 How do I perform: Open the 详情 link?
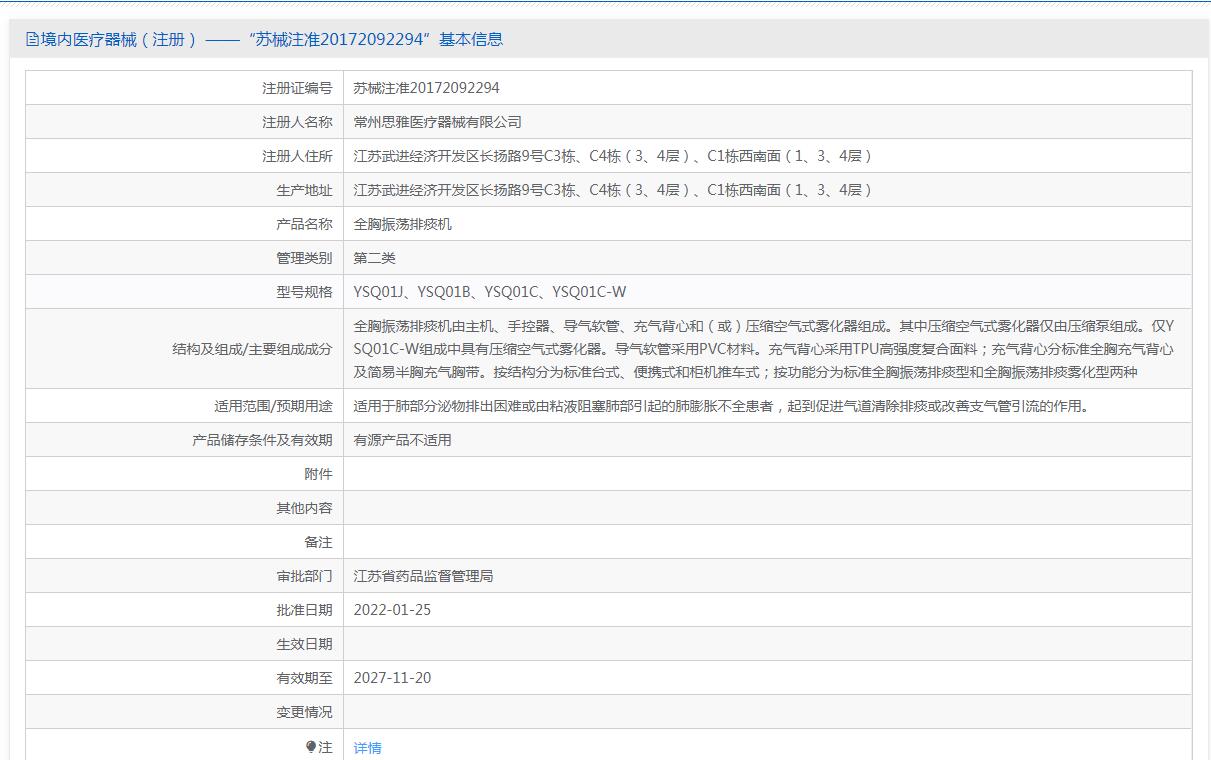coord(367,747)
